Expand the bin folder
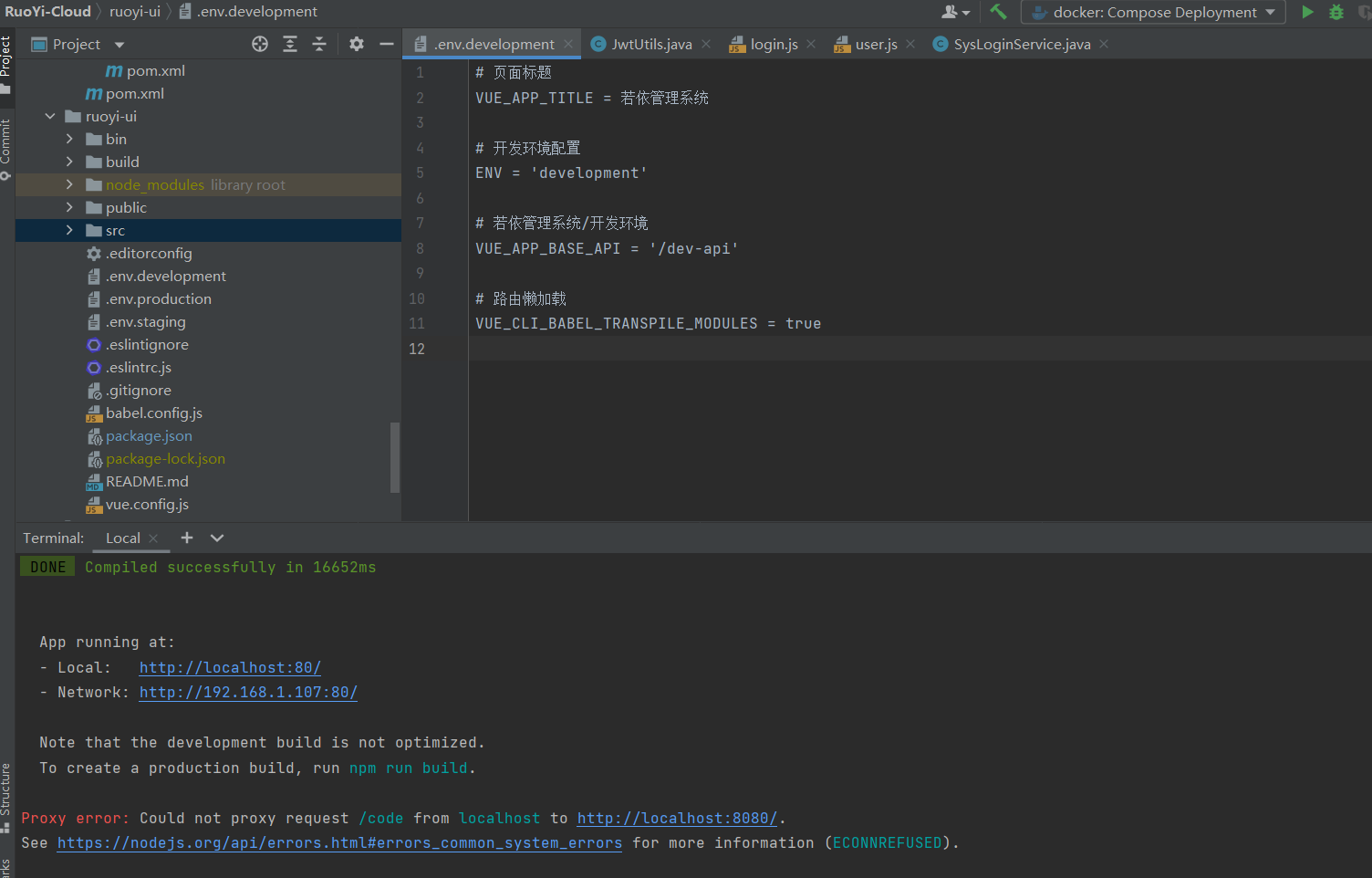The image size is (1372, 878). (x=69, y=139)
